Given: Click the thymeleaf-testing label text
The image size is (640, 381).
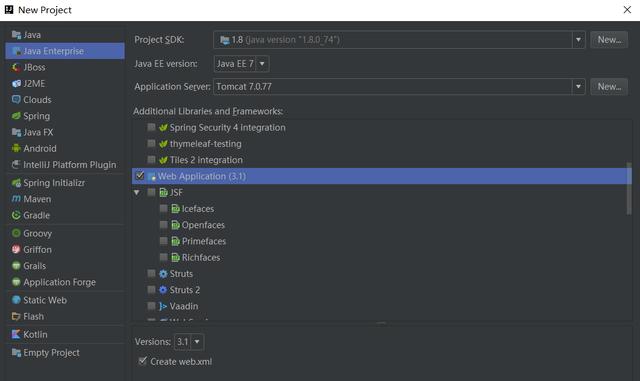Looking at the screenshot, I should pos(206,144).
